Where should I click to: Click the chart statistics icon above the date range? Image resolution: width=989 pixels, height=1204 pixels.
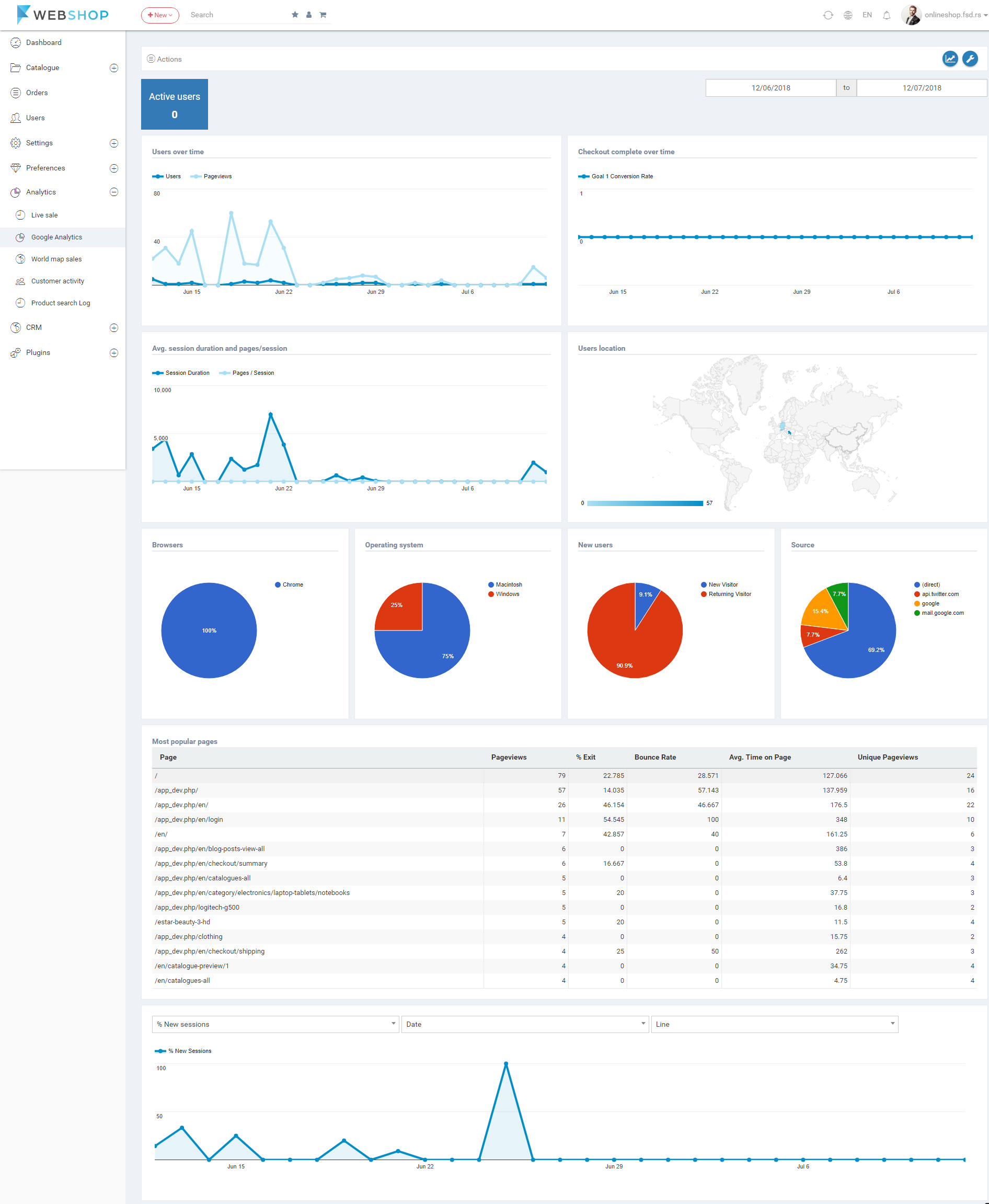pos(949,59)
